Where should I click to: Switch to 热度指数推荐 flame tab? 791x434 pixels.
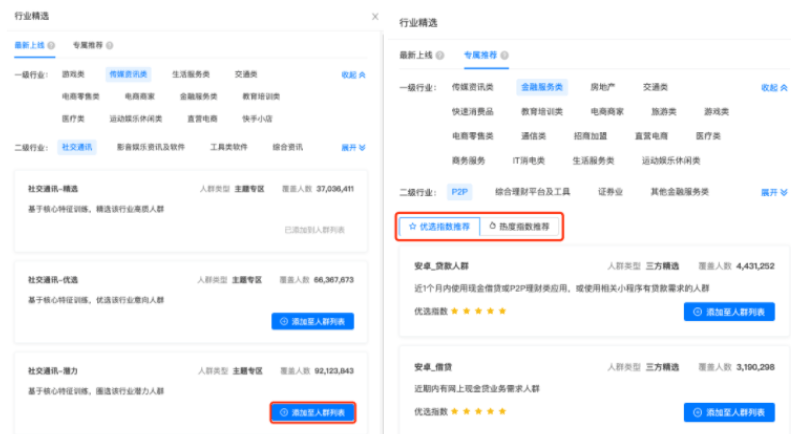(520, 227)
